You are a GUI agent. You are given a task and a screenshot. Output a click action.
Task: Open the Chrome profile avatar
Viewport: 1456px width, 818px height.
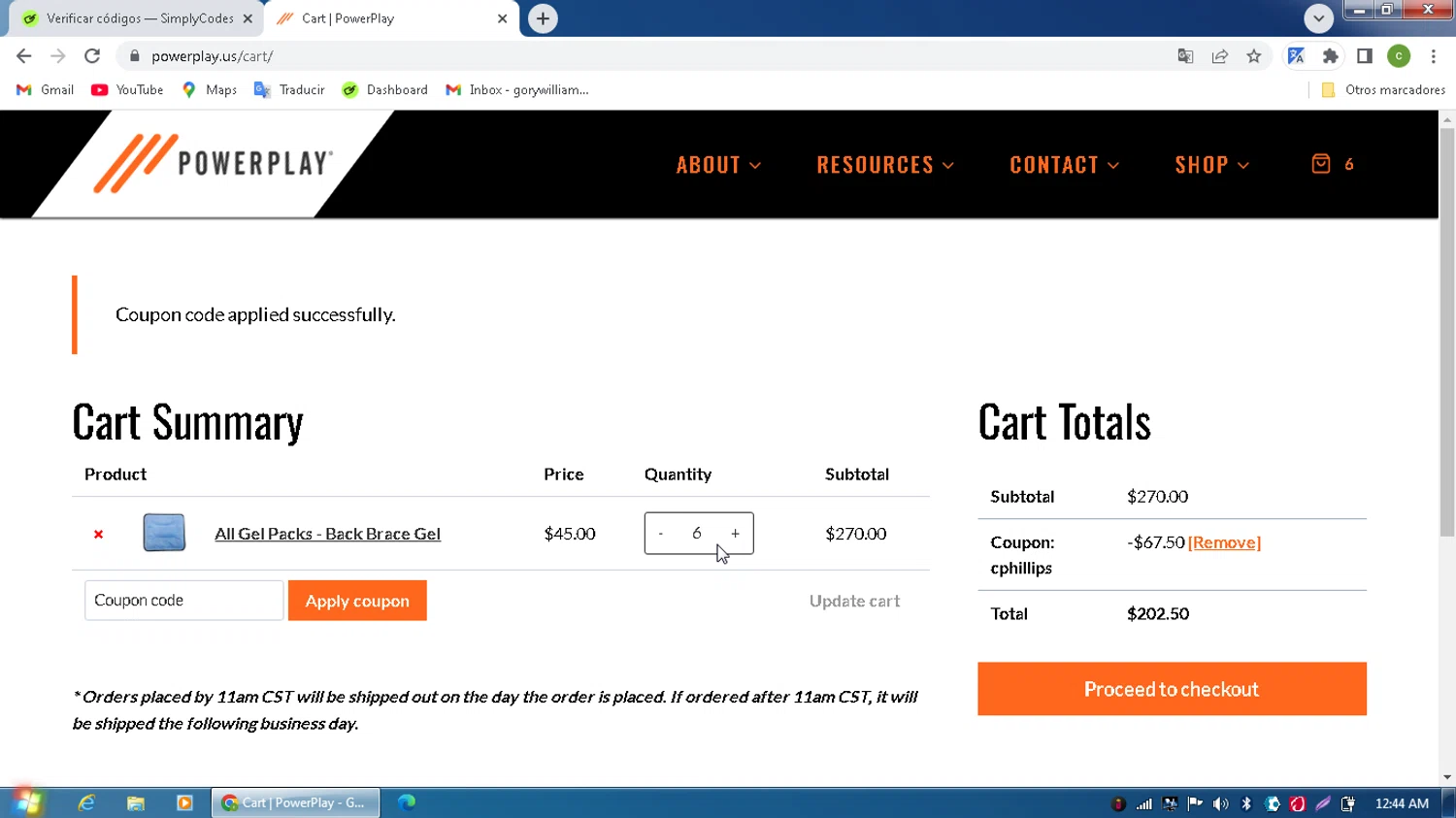1399,56
